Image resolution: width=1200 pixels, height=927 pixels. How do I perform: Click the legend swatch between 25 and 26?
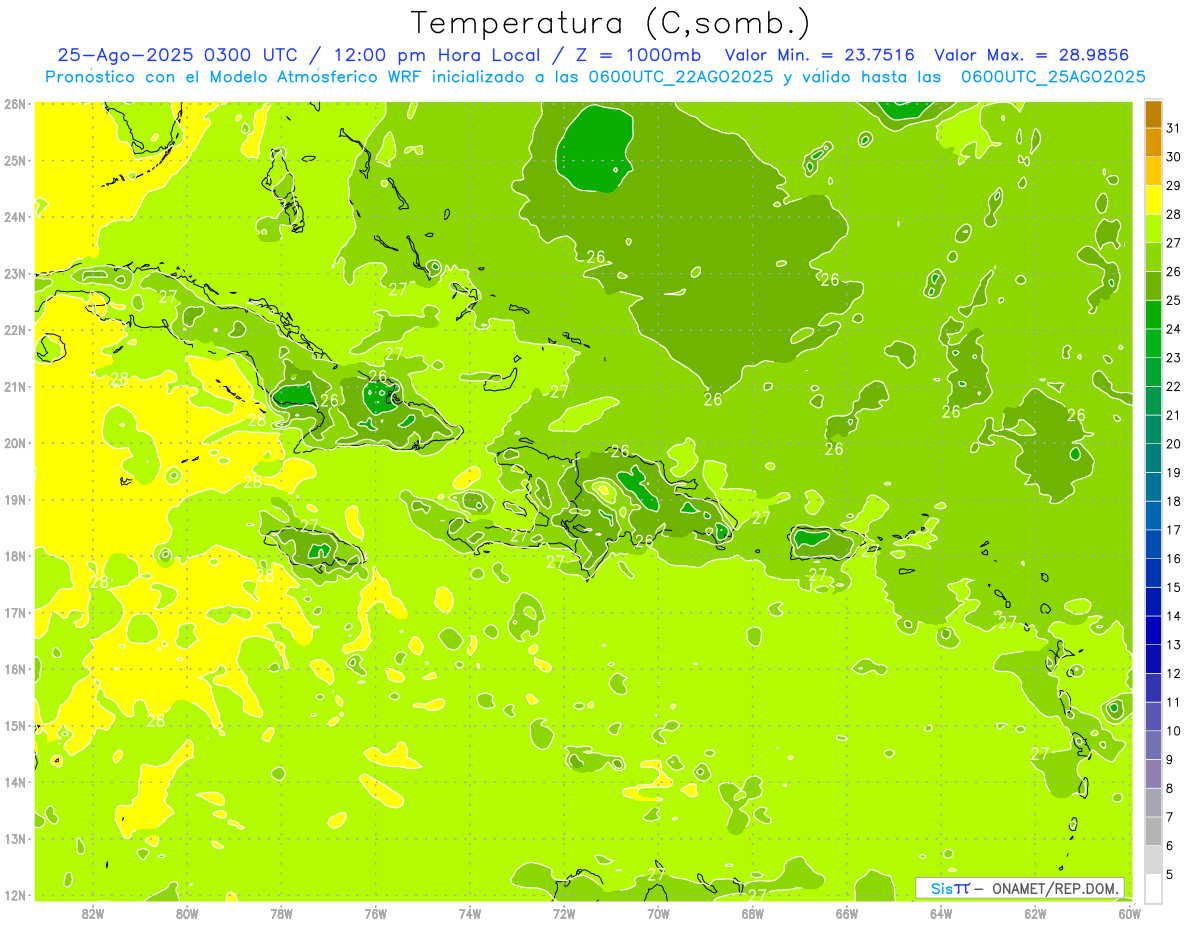coord(1153,286)
